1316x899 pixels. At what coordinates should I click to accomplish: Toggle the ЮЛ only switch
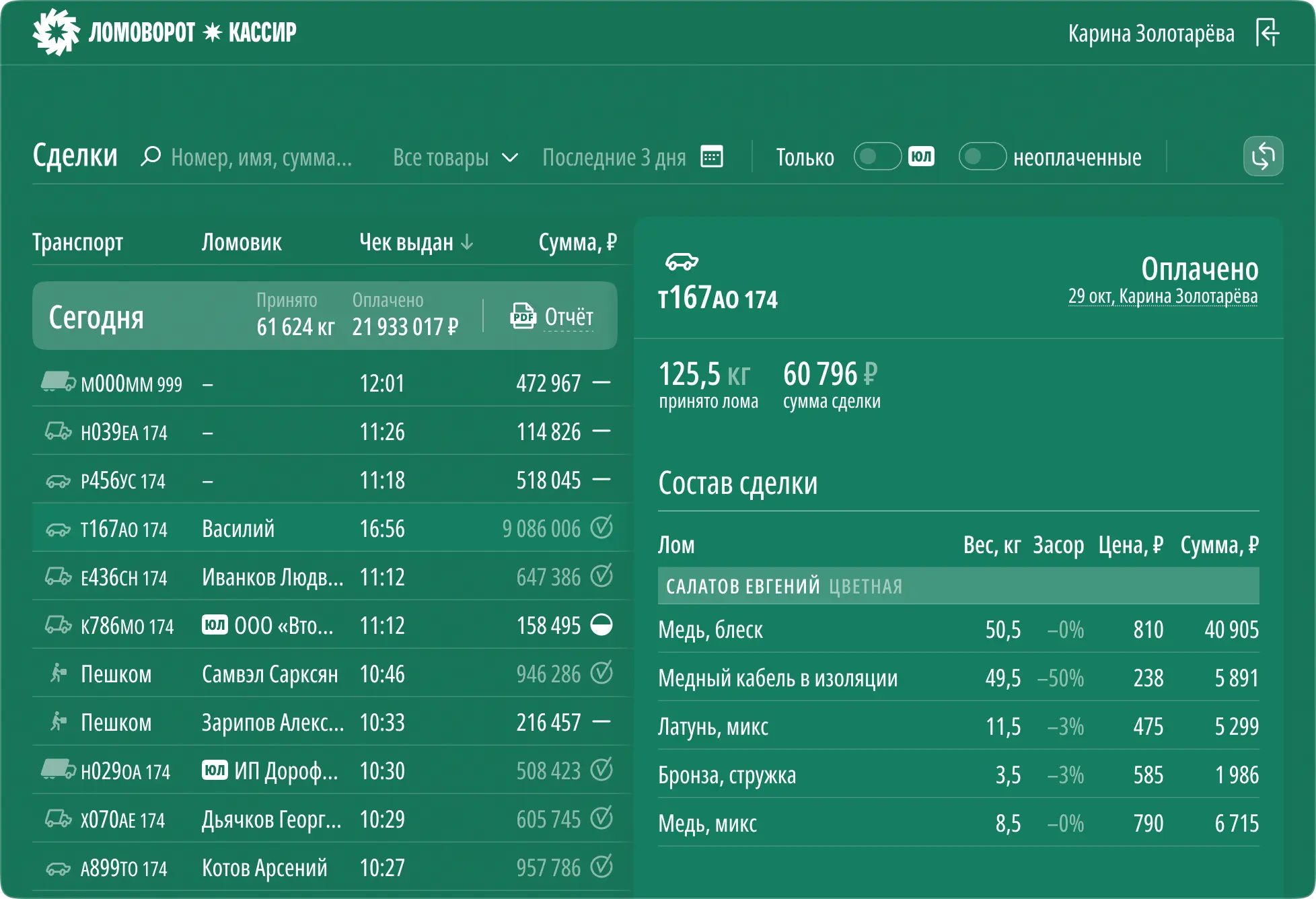[877, 157]
